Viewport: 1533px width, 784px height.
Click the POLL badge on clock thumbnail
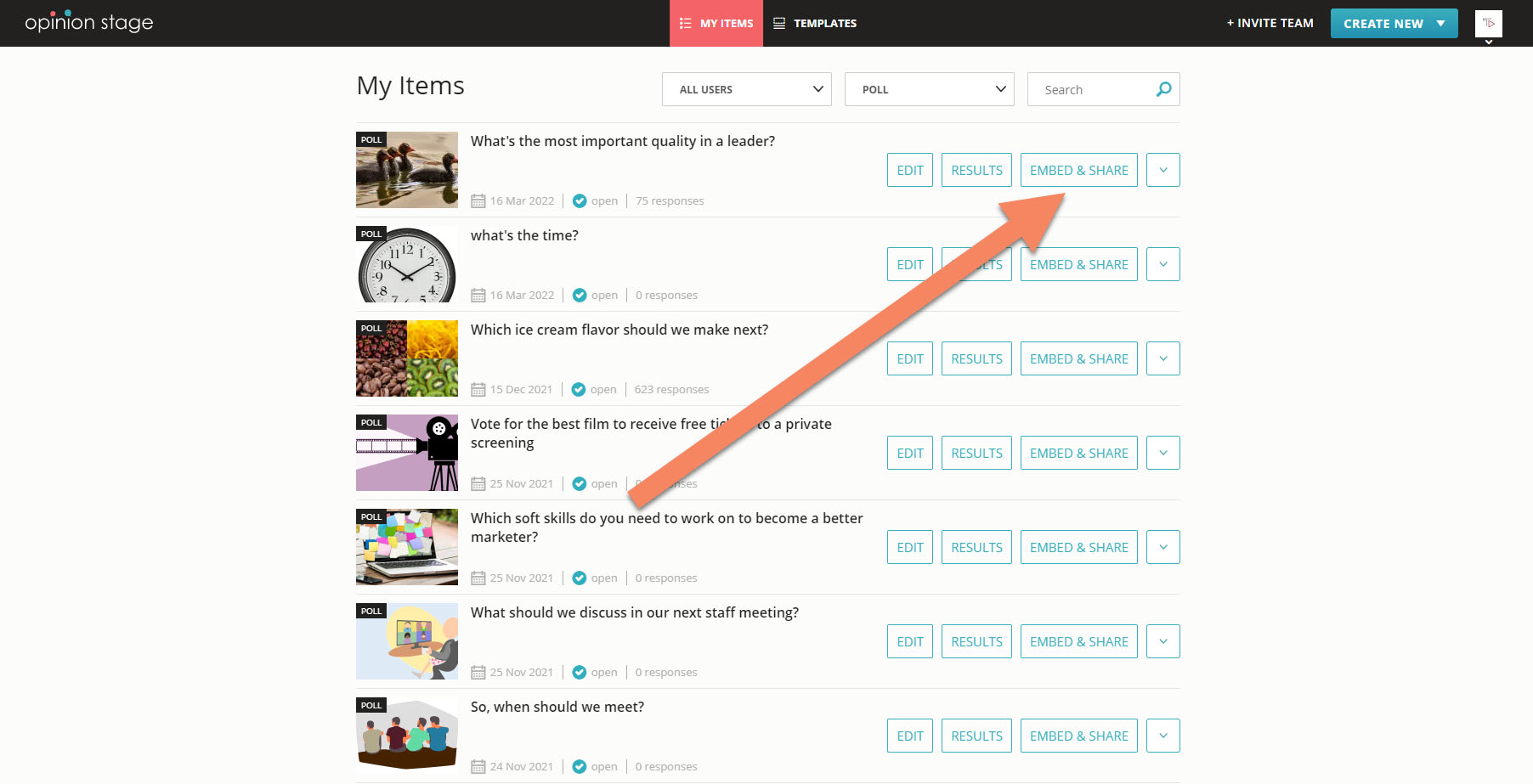tap(371, 234)
